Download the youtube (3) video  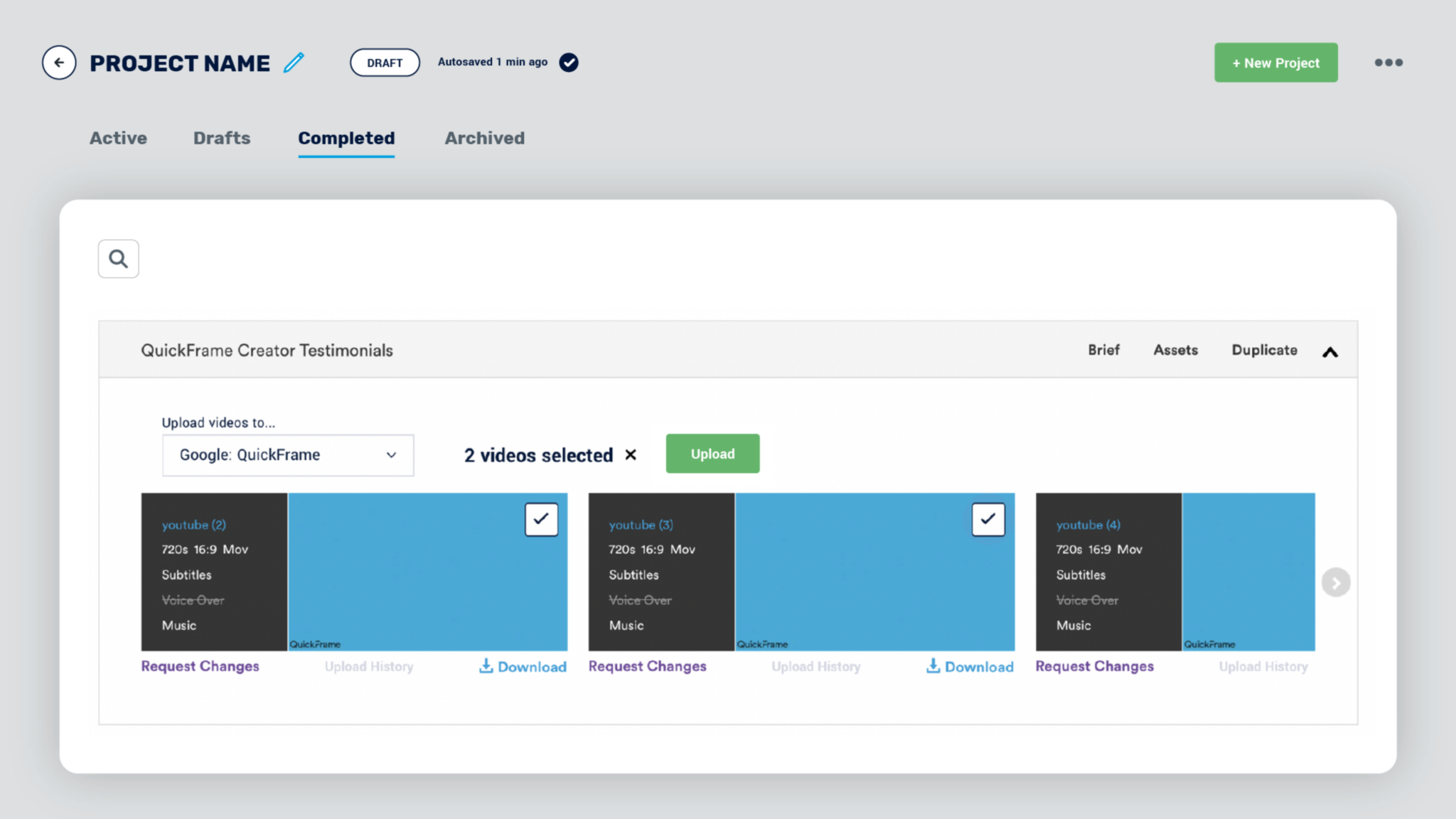click(970, 666)
